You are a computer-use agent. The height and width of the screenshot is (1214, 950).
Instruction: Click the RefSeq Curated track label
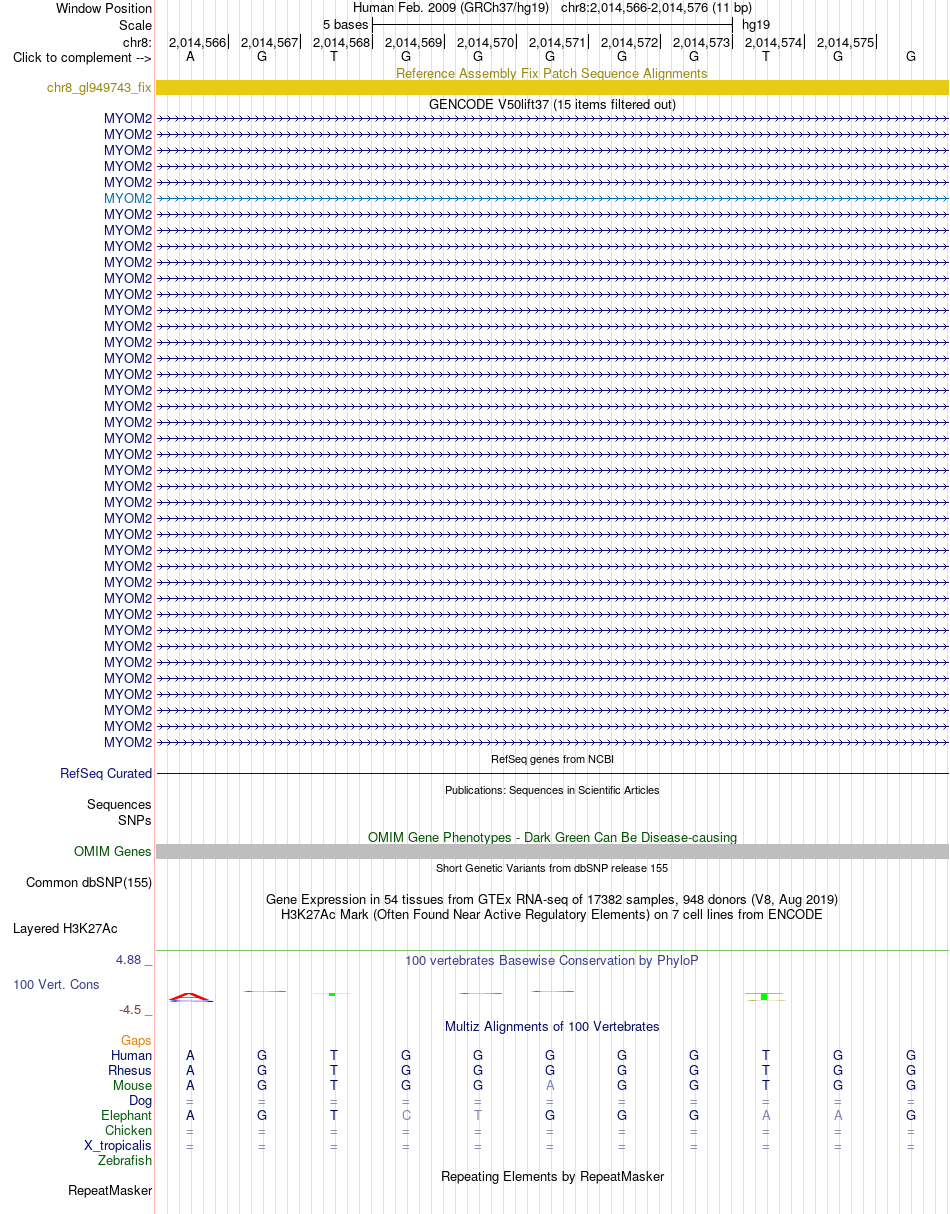[x=106, y=773]
